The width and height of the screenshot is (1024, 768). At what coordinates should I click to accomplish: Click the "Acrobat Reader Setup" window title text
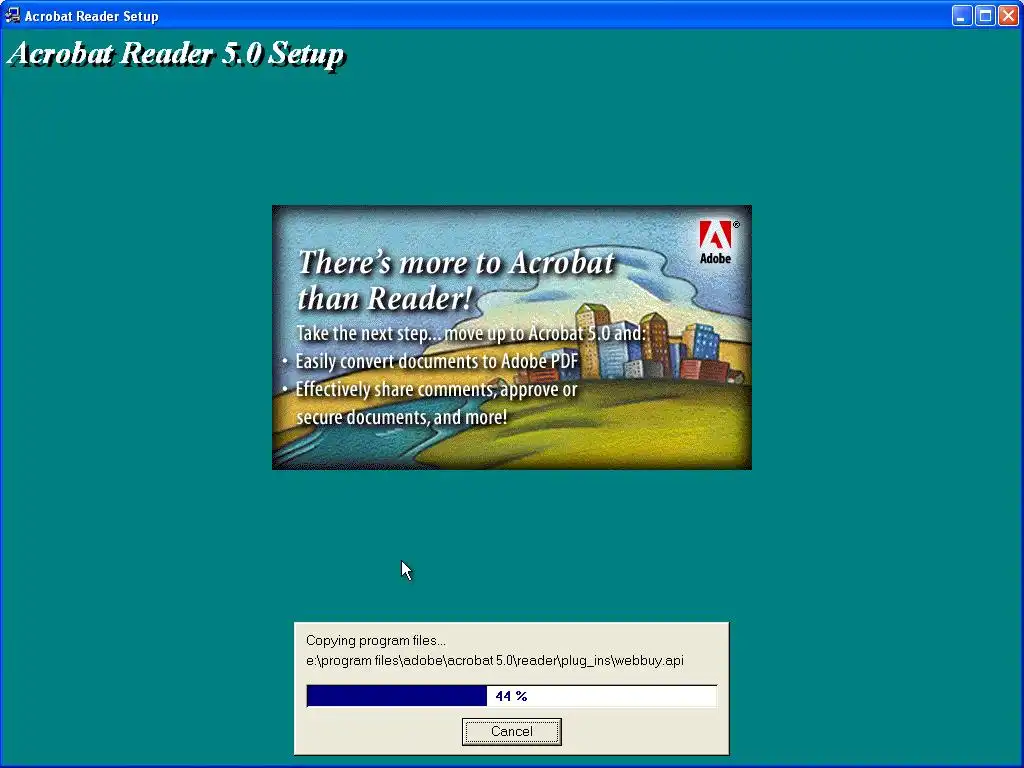coord(91,16)
